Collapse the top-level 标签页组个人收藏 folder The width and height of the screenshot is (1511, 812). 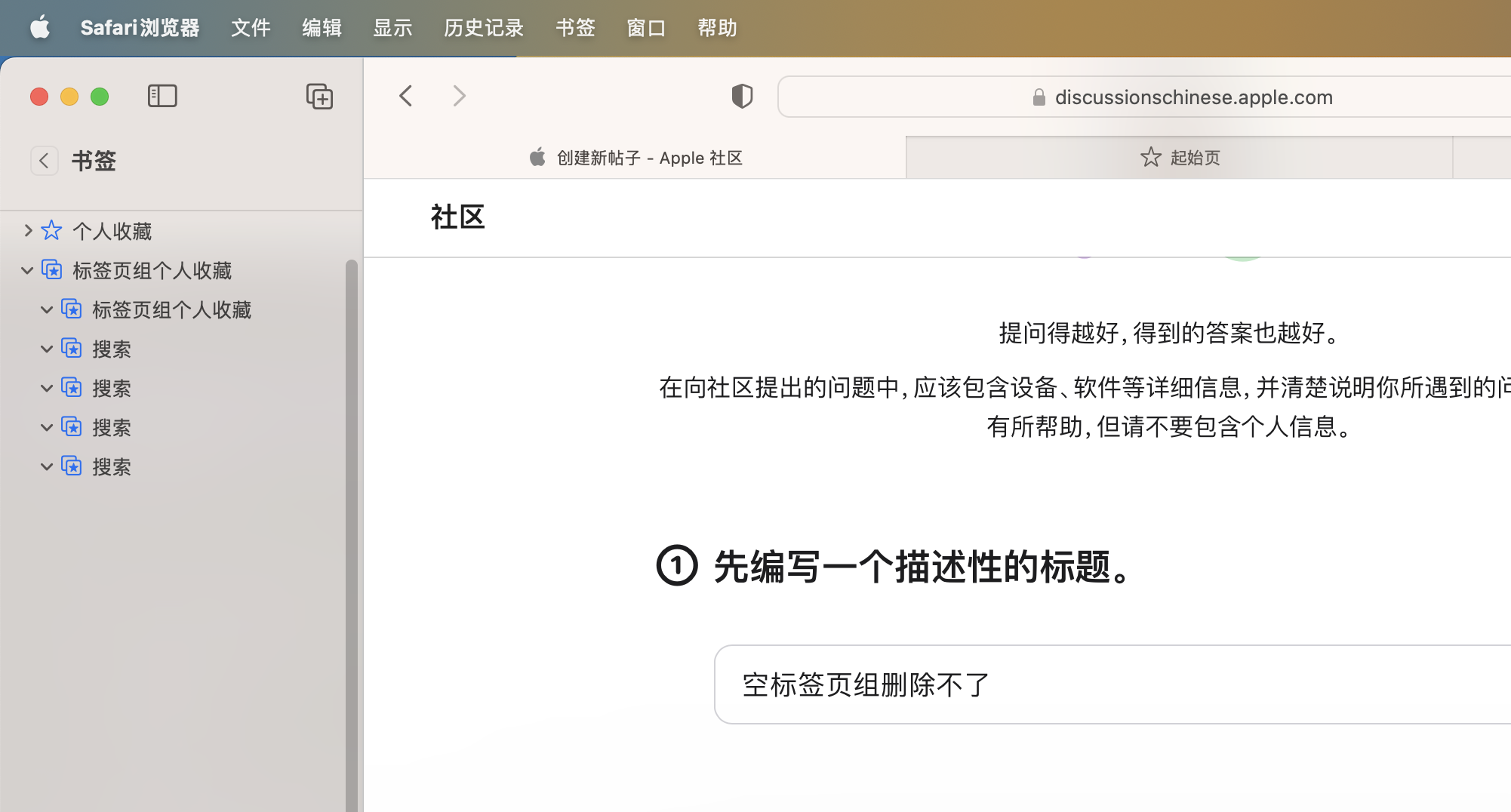coord(28,270)
